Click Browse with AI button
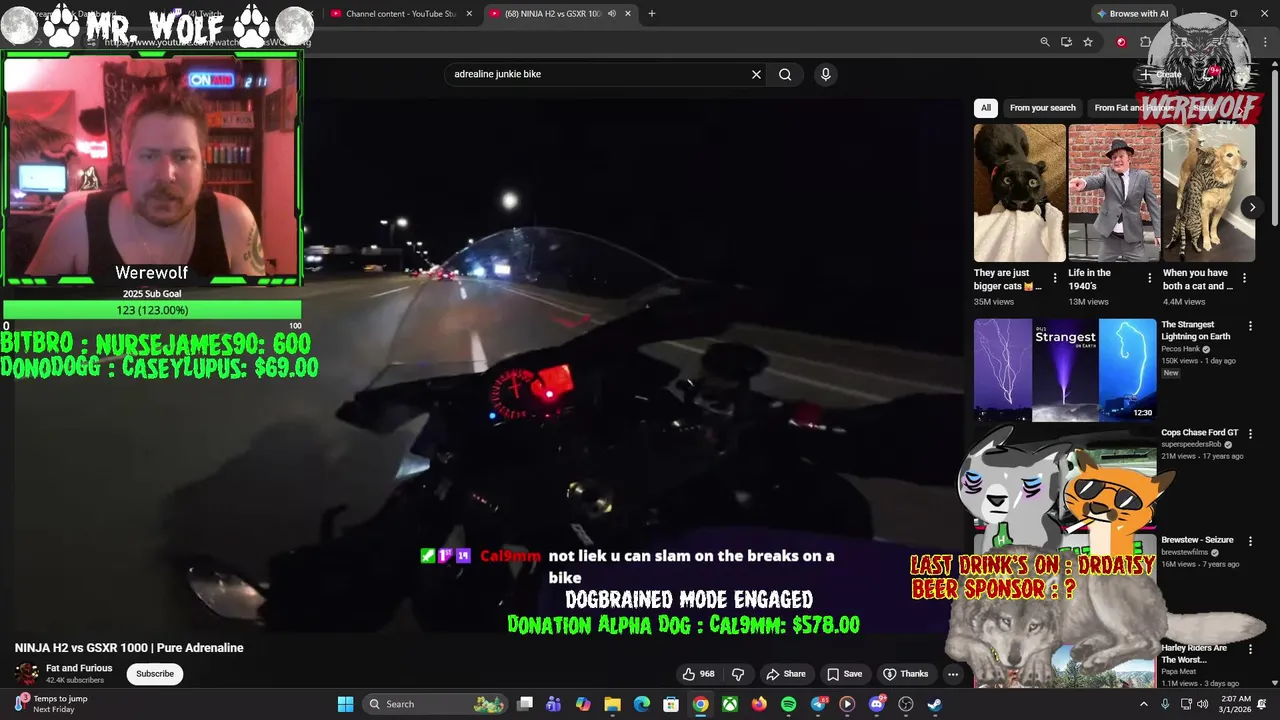Viewport: 1280px width, 720px height. coord(1132,14)
